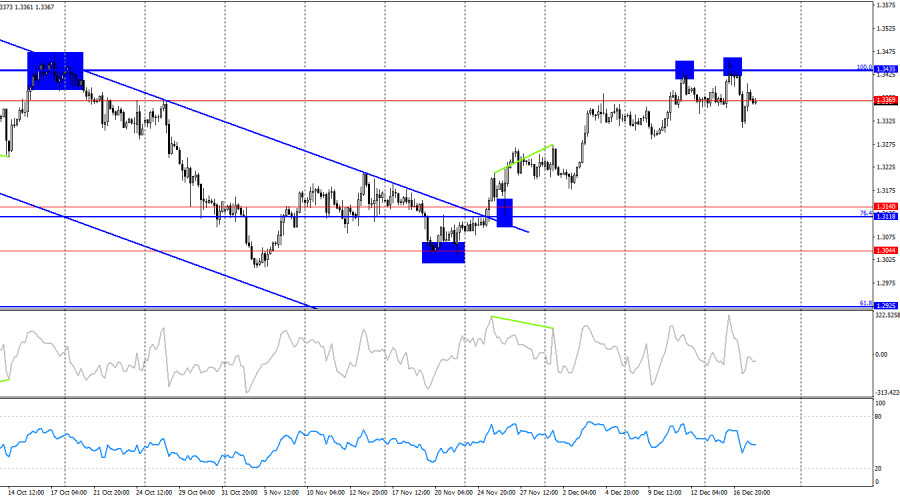Click the red 1.3044 price tag
900x500 pixels.
pos(884,250)
